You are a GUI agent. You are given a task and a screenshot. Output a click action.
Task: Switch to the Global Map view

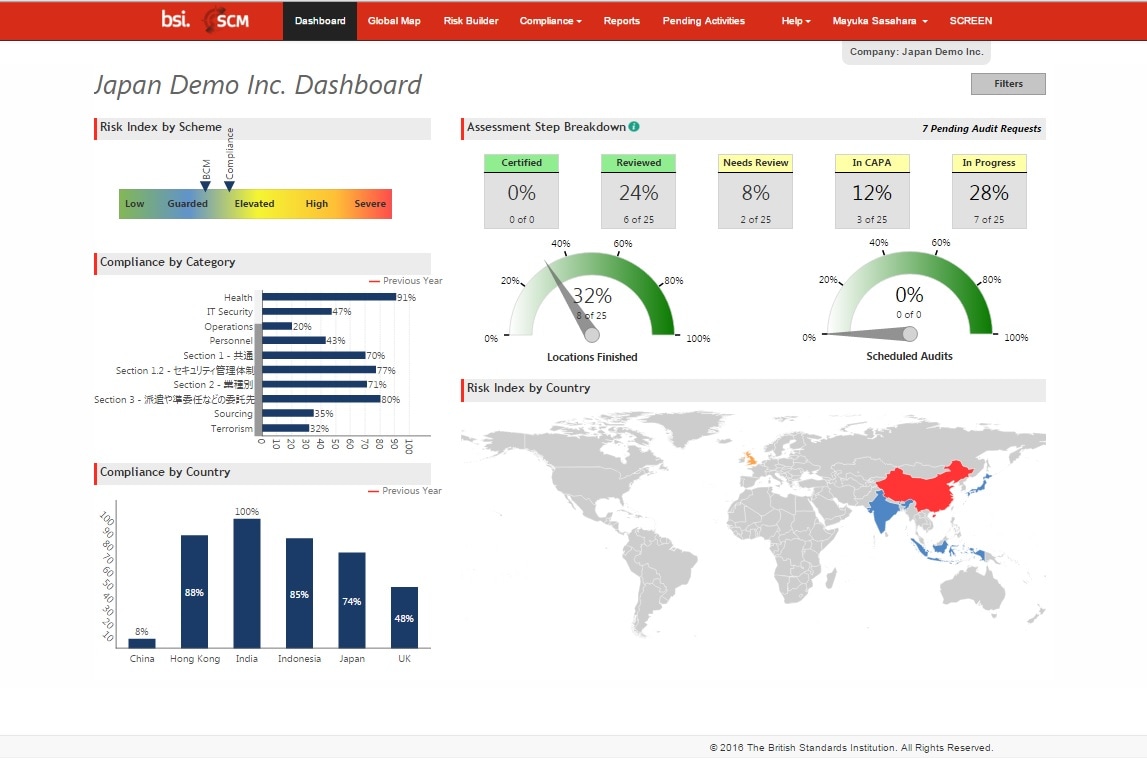pos(394,19)
